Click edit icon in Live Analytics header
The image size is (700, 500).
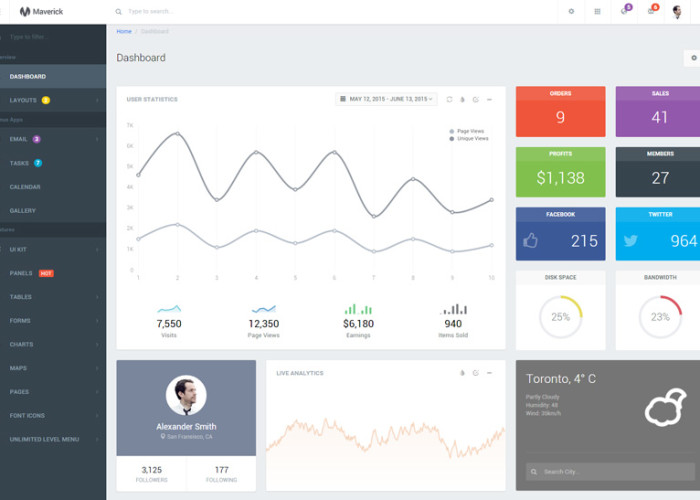click(x=476, y=373)
